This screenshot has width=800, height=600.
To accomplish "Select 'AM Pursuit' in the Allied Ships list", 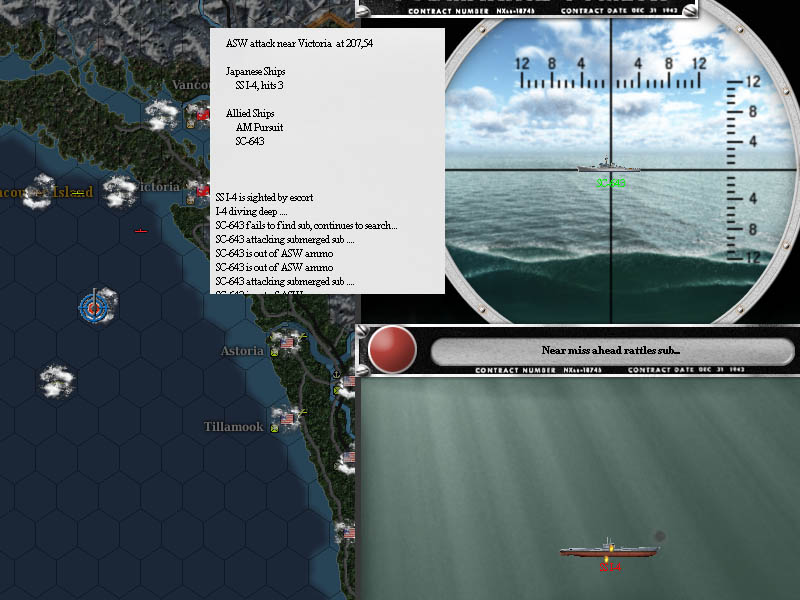I will [x=259, y=128].
